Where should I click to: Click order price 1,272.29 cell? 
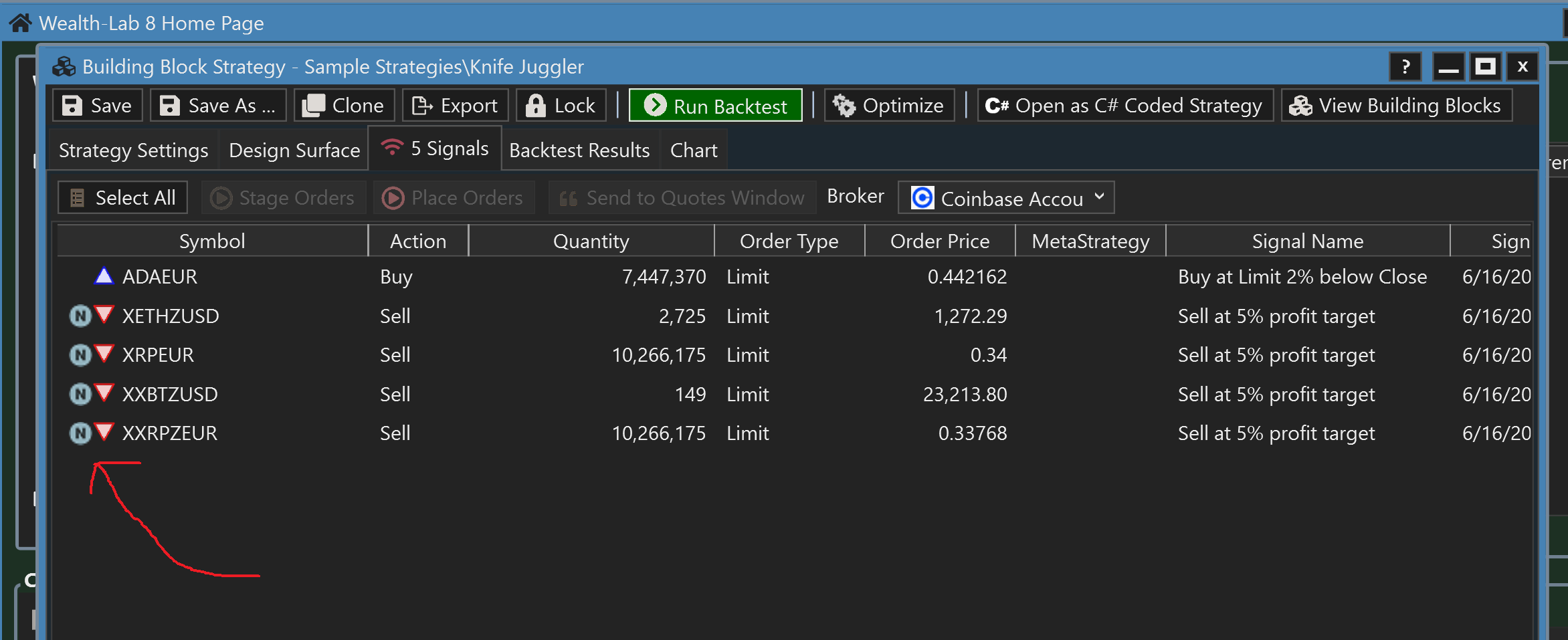(970, 316)
